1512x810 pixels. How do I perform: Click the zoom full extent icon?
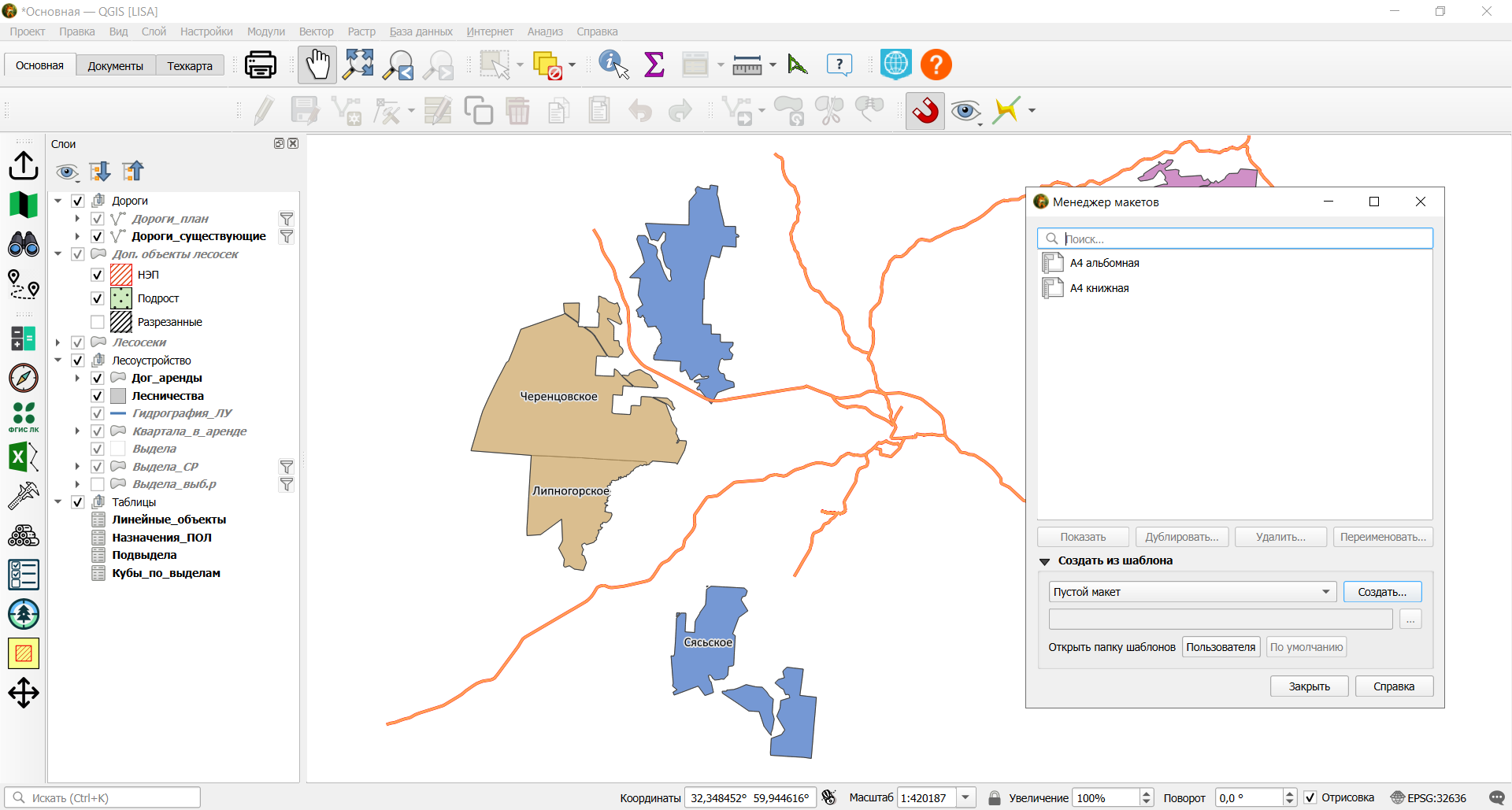(x=358, y=65)
